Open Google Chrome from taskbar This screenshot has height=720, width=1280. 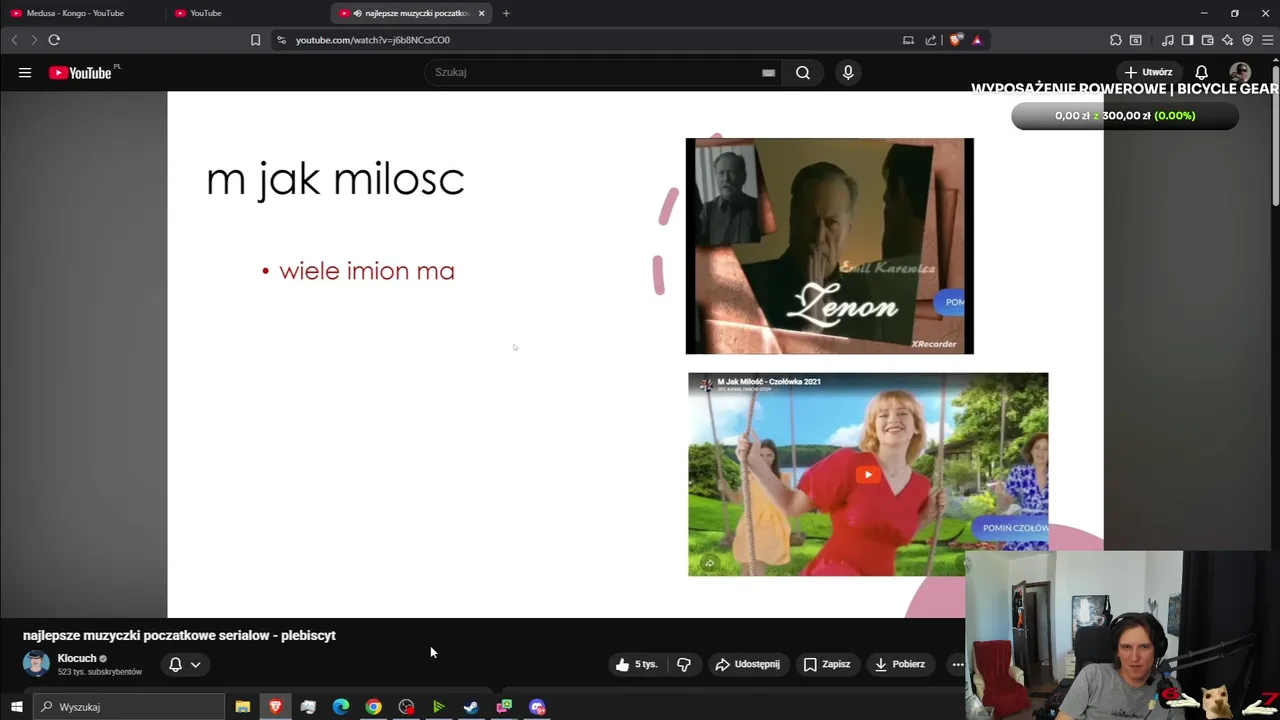[373, 707]
